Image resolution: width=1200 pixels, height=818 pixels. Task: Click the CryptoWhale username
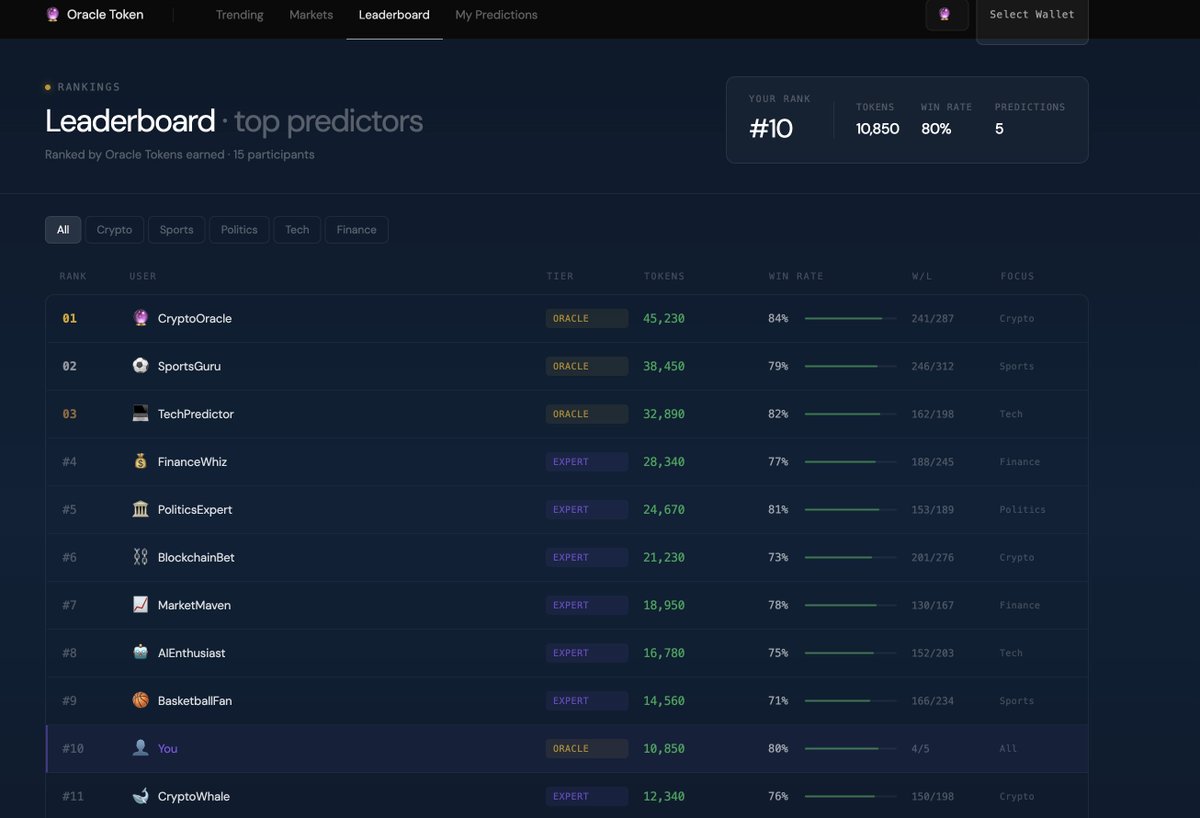click(194, 796)
